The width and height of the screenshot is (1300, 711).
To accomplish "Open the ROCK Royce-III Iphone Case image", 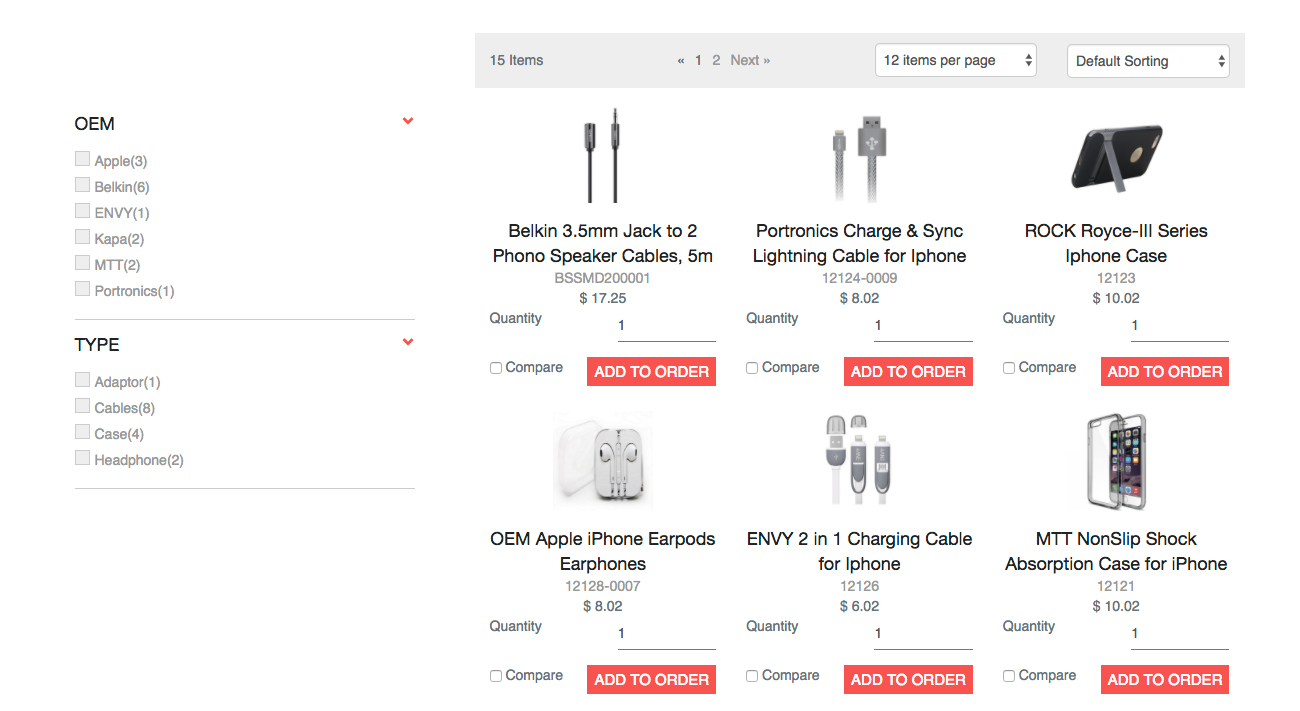I will (x=1115, y=156).
